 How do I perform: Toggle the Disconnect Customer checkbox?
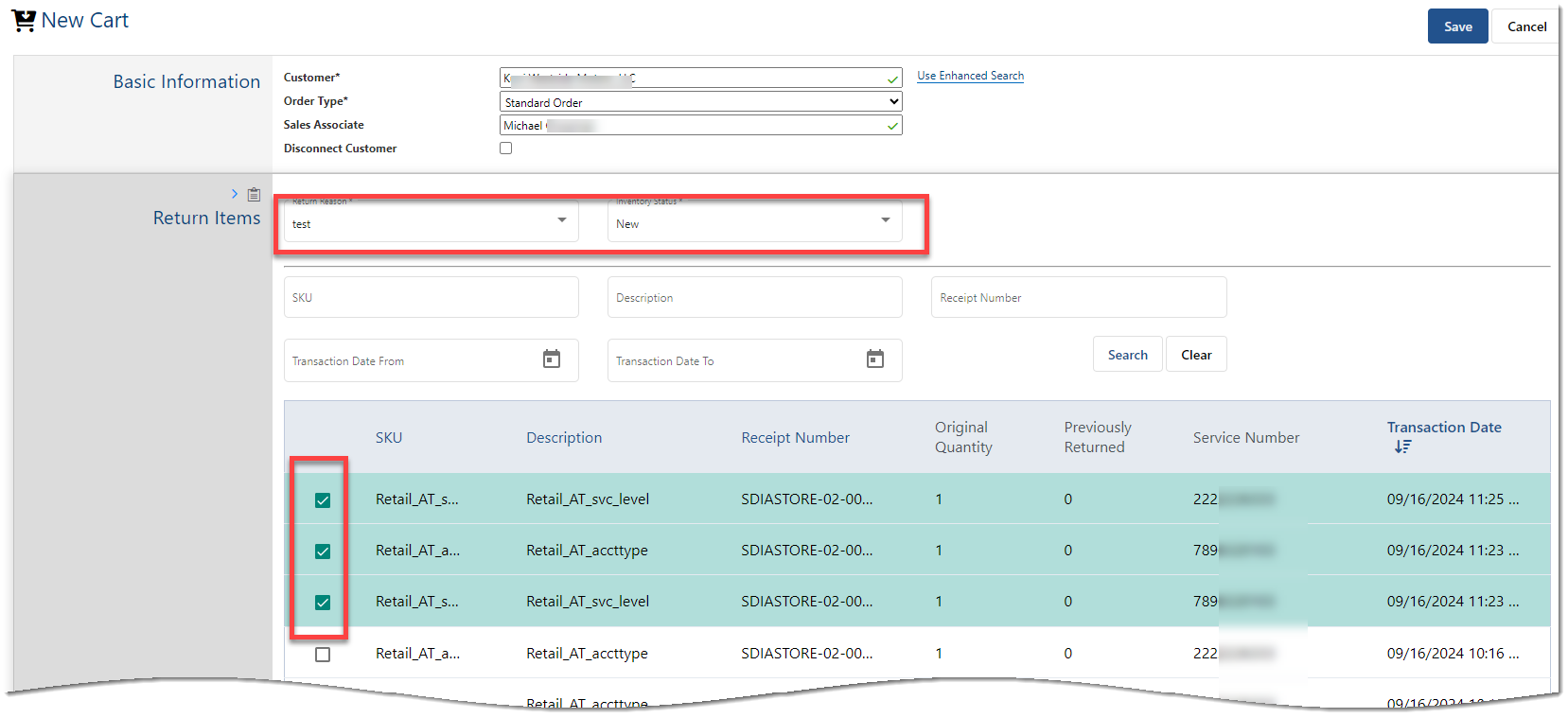506,149
